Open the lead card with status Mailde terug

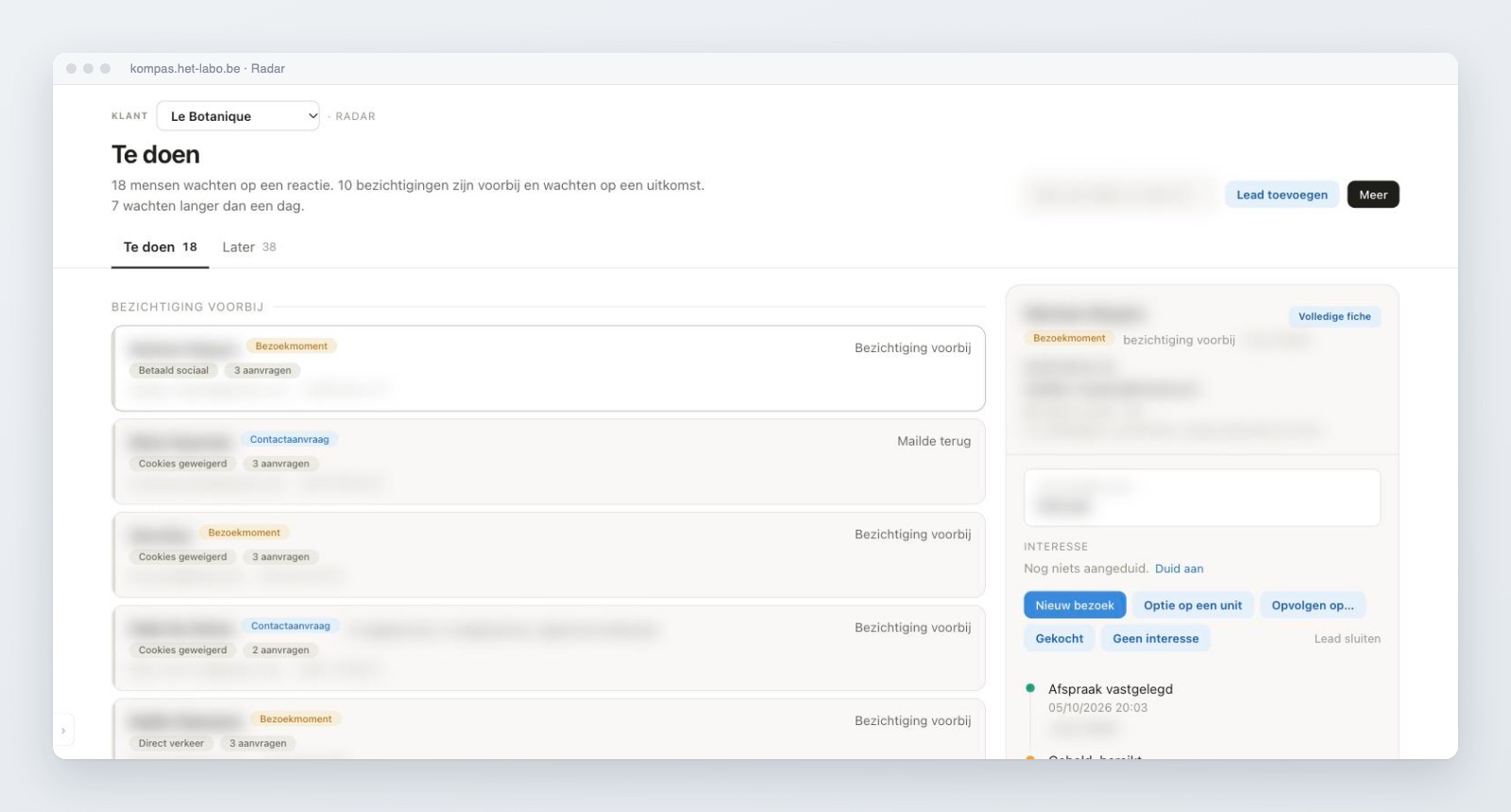tap(548, 462)
